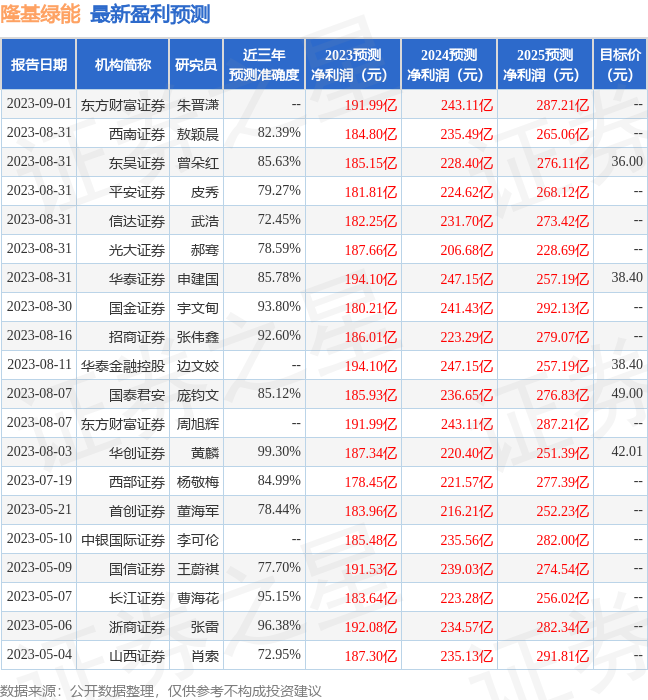648x700 pixels.
Task: Click researcher 朱晋潇
Action: click(198, 105)
